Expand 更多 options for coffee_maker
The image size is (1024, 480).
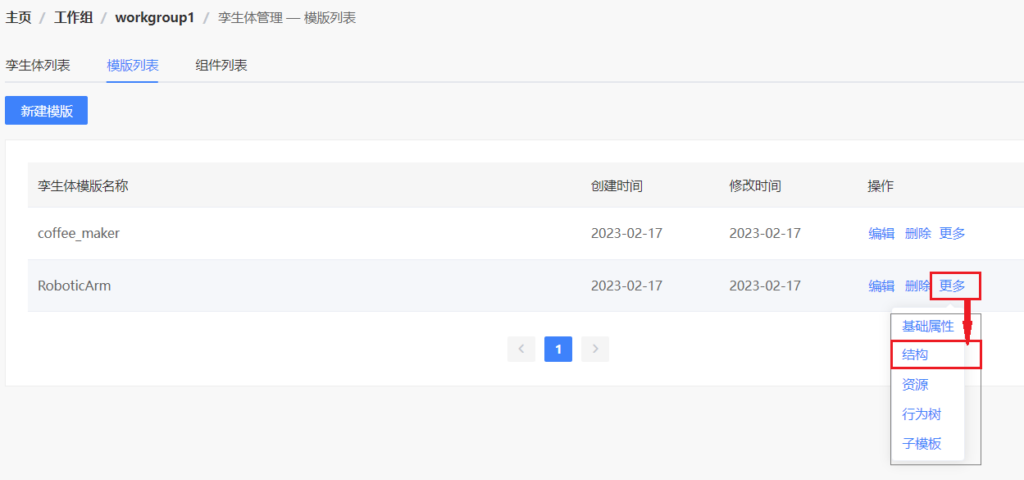pos(952,233)
